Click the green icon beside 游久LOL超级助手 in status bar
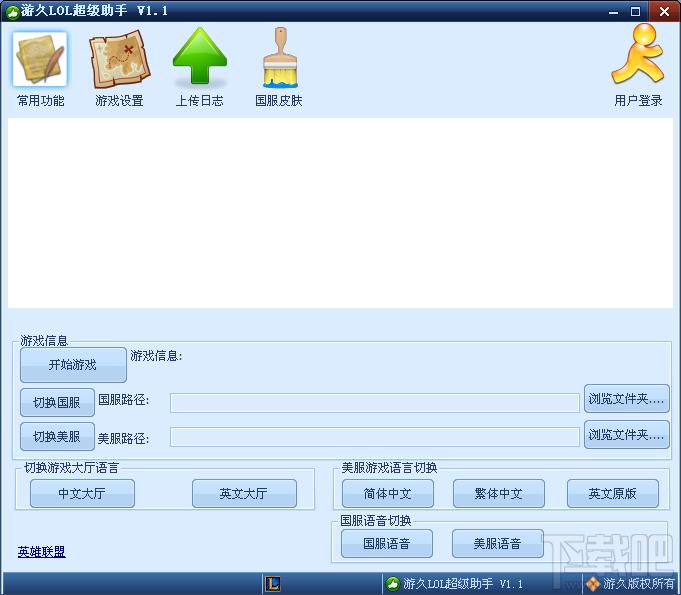The height and width of the screenshot is (595, 681). (x=393, y=584)
